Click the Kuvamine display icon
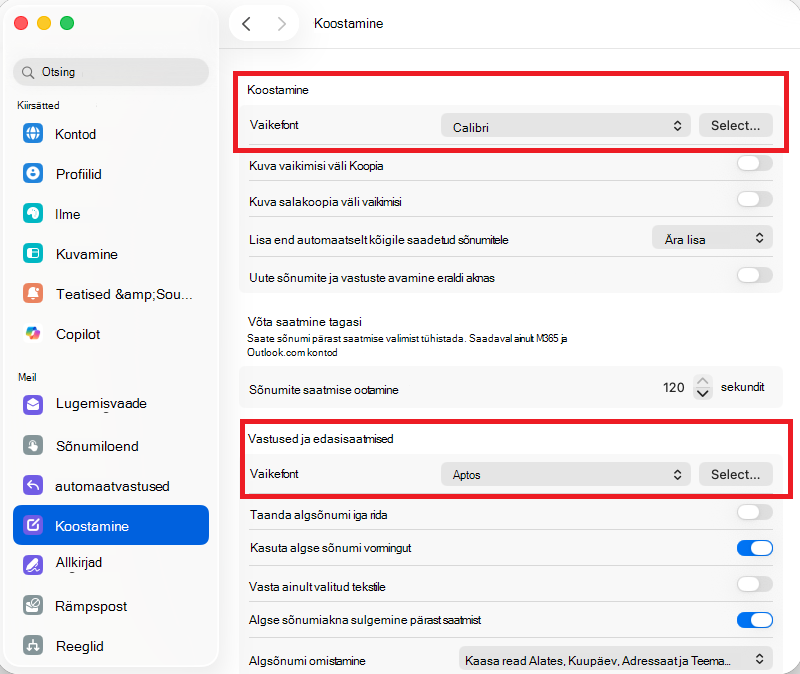The image size is (800, 674). coord(33,254)
